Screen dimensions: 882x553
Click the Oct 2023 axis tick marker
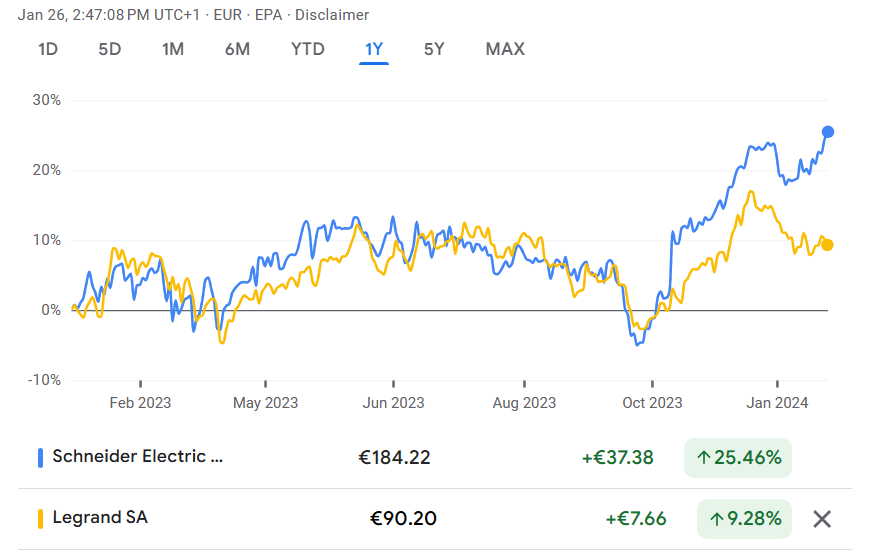[652, 384]
